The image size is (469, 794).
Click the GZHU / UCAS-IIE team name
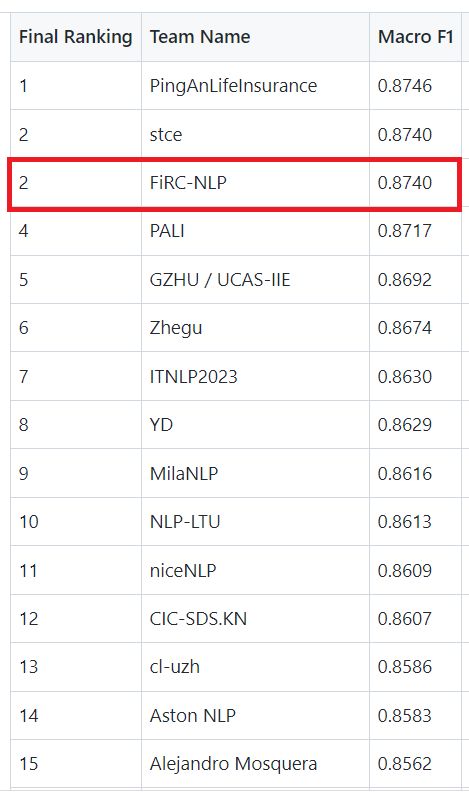click(x=220, y=280)
